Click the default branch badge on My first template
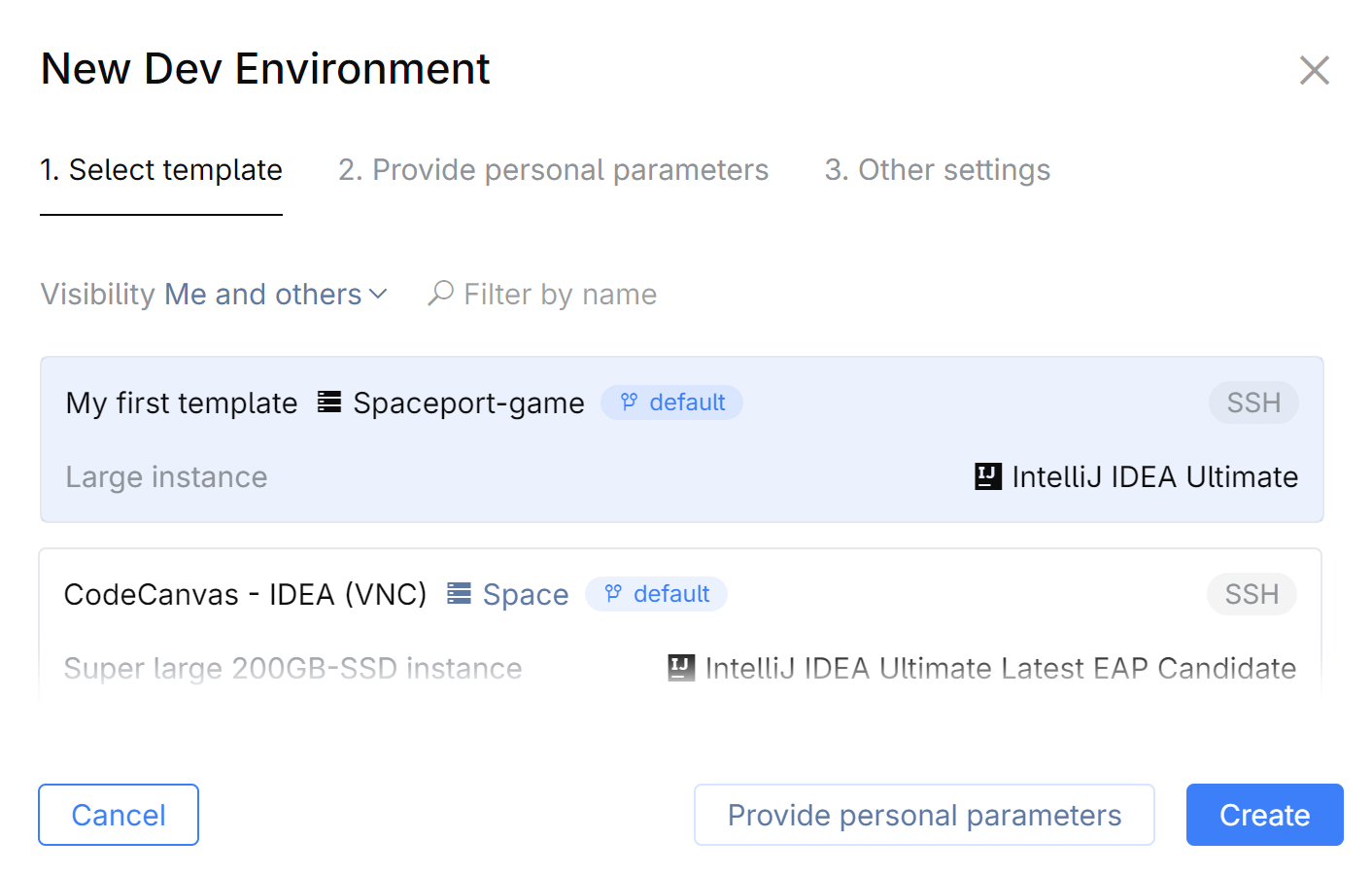 pyautogui.click(x=671, y=402)
